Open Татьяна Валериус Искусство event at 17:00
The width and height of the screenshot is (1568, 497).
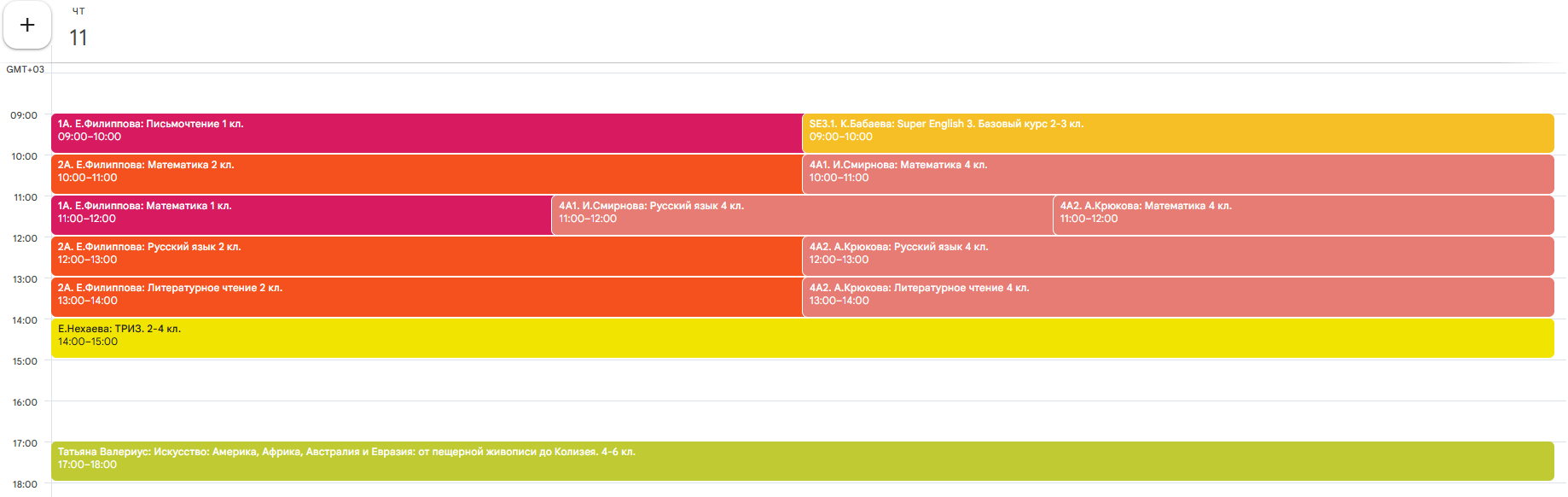(802, 461)
